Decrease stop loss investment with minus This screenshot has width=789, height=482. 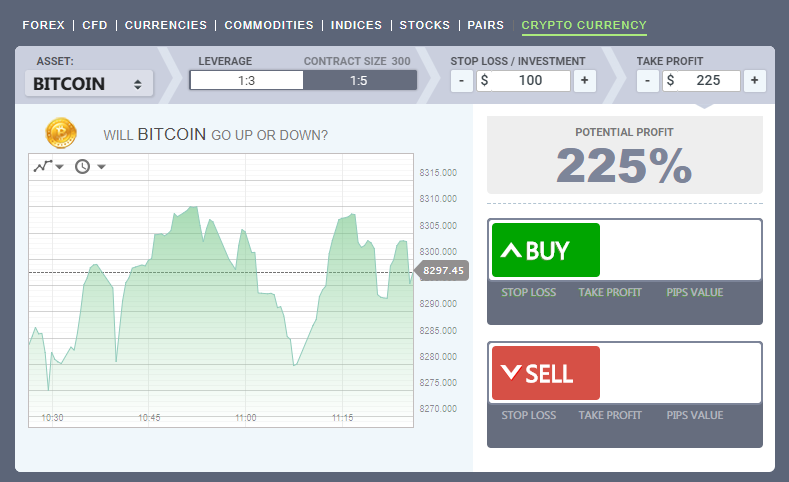(x=461, y=81)
